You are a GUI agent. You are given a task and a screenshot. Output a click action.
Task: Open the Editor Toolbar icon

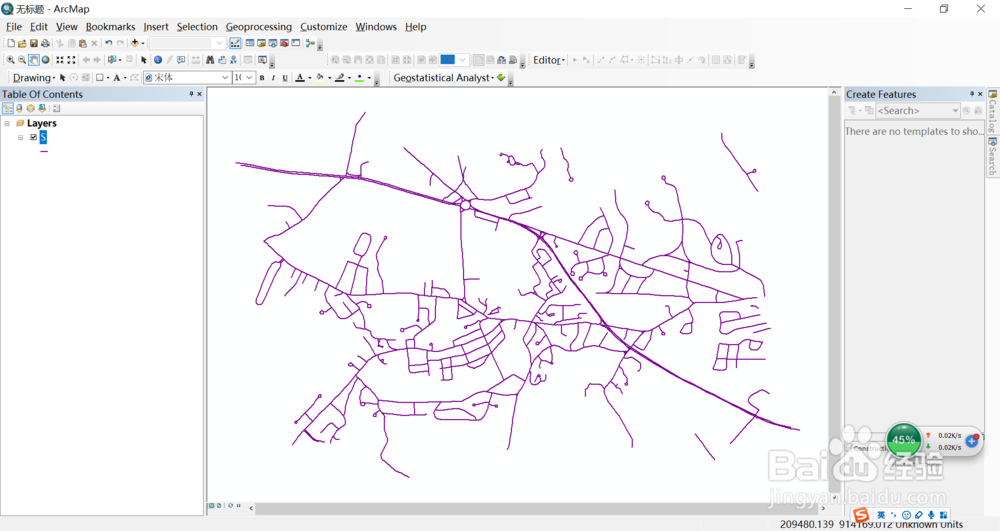pyautogui.click(x=235, y=43)
